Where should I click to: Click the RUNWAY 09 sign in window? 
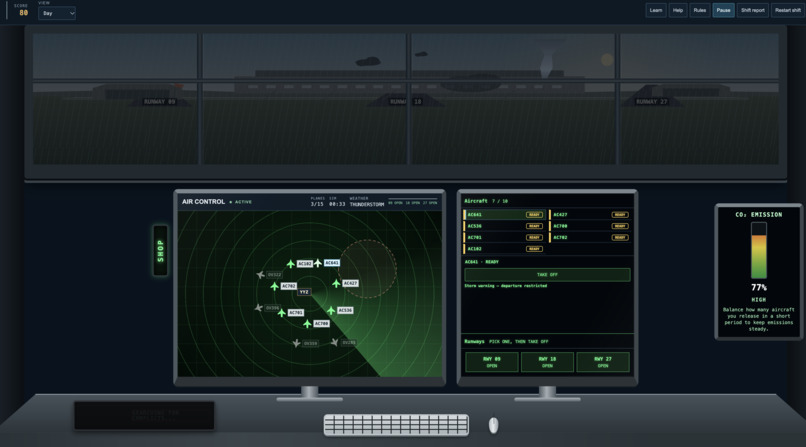coord(159,102)
